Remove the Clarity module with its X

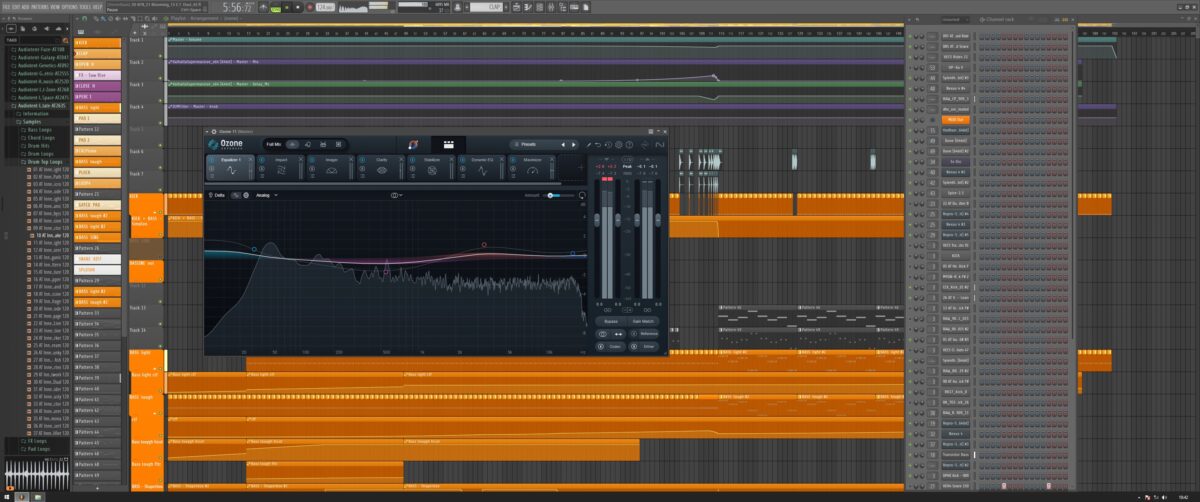[401, 159]
